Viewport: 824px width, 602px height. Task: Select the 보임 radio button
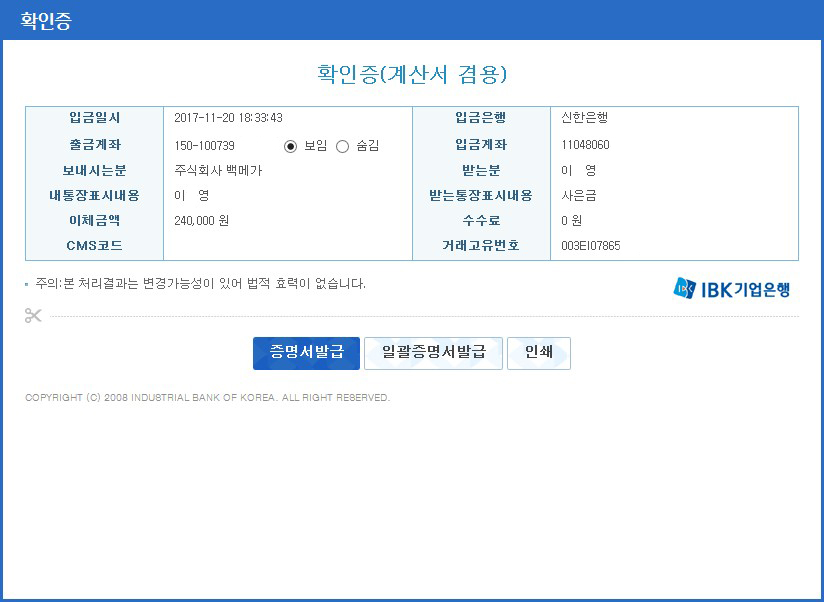click(x=291, y=146)
